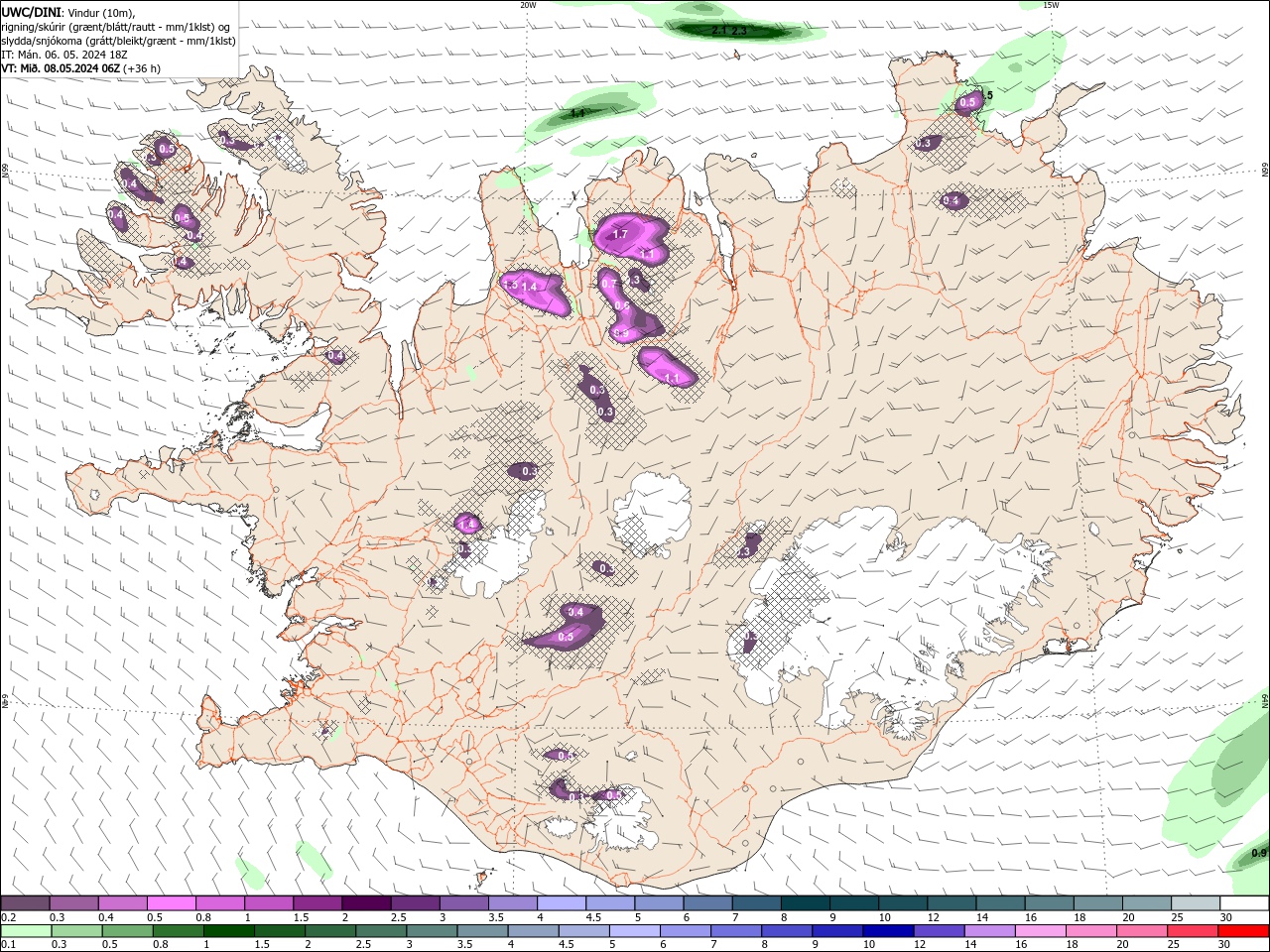The height and width of the screenshot is (952, 1270).
Task: Click the deep blue swatch labeled 10
Action: tap(887, 931)
